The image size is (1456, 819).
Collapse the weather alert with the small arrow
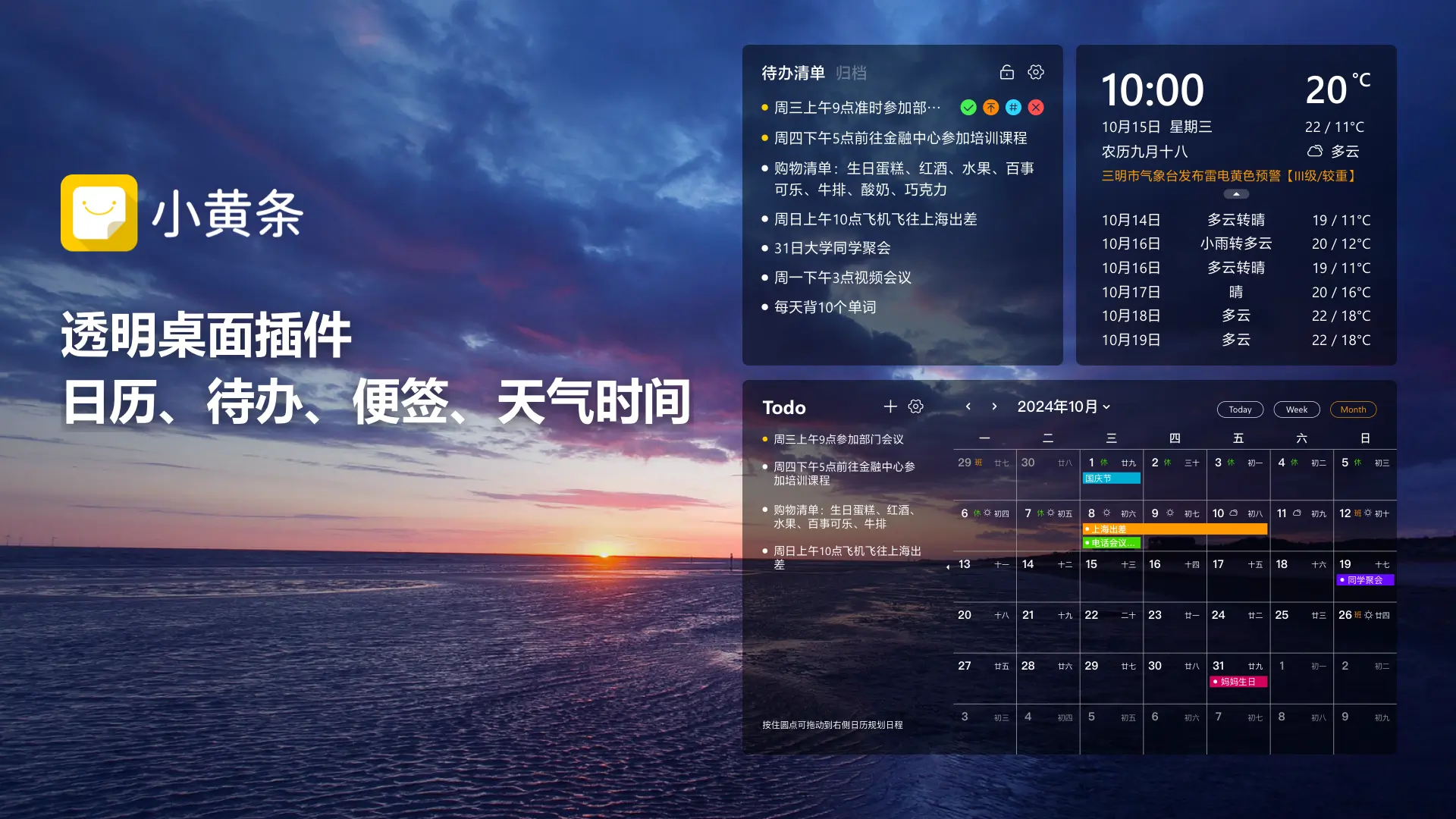point(1236,194)
